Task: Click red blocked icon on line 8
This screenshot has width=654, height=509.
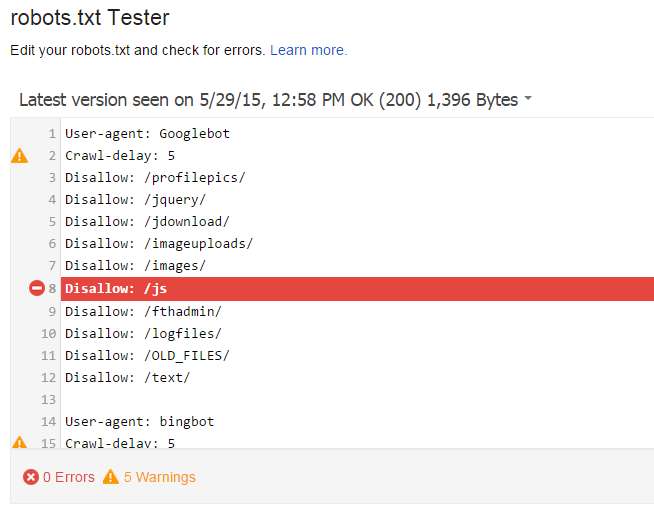Action: point(37,288)
